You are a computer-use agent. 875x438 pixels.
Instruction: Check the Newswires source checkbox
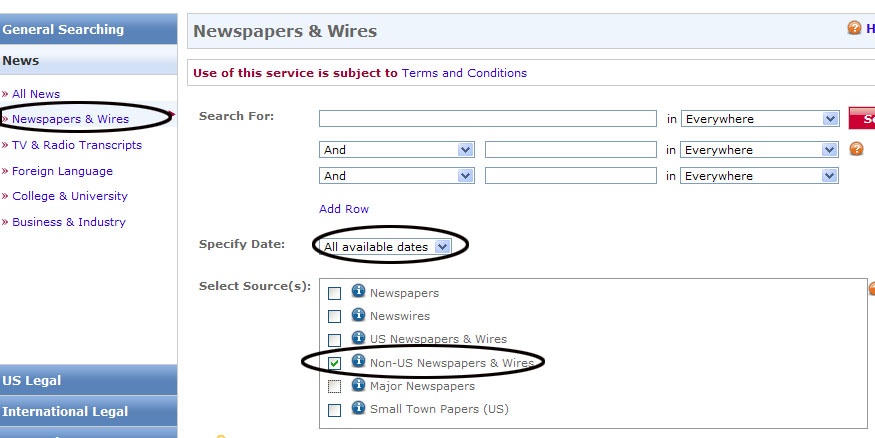pyautogui.click(x=334, y=317)
